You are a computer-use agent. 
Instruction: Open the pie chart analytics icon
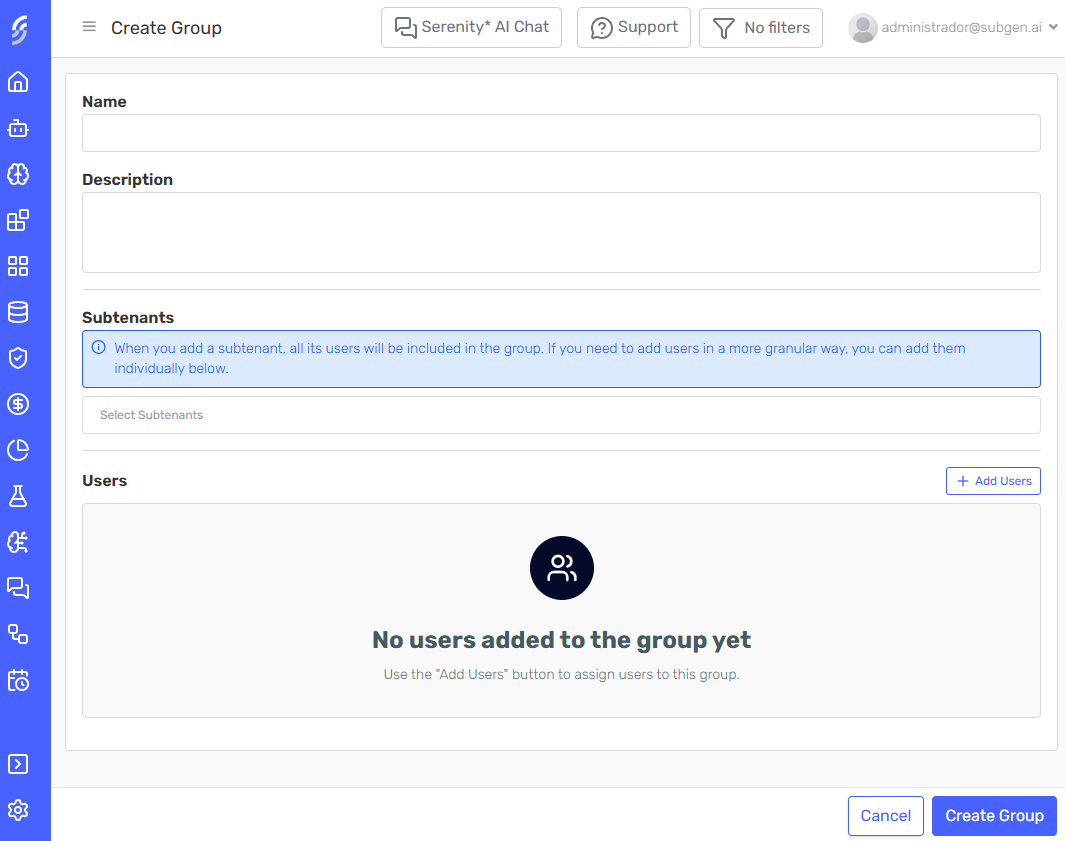pyautogui.click(x=18, y=449)
